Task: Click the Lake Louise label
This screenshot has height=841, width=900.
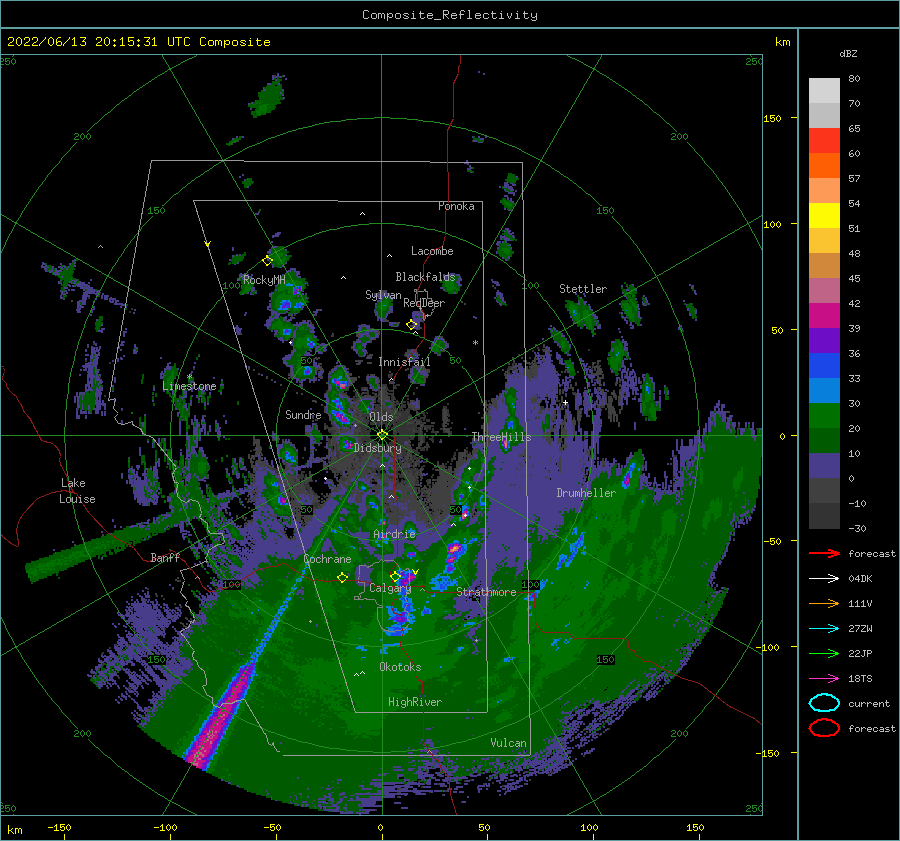Action: [77, 491]
